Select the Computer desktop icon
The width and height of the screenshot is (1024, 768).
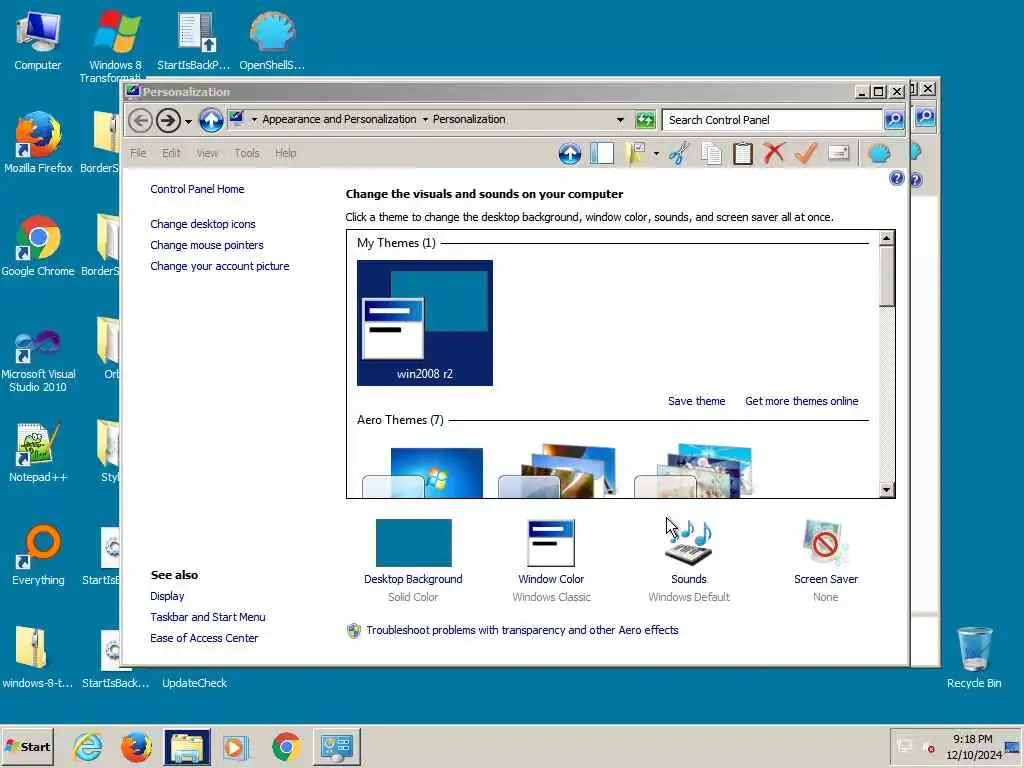coord(38,40)
